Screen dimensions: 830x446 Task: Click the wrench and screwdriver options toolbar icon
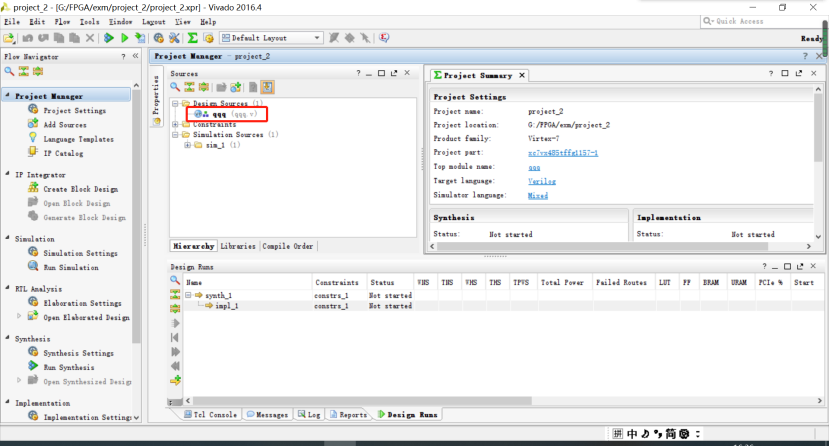pos(174,38)
